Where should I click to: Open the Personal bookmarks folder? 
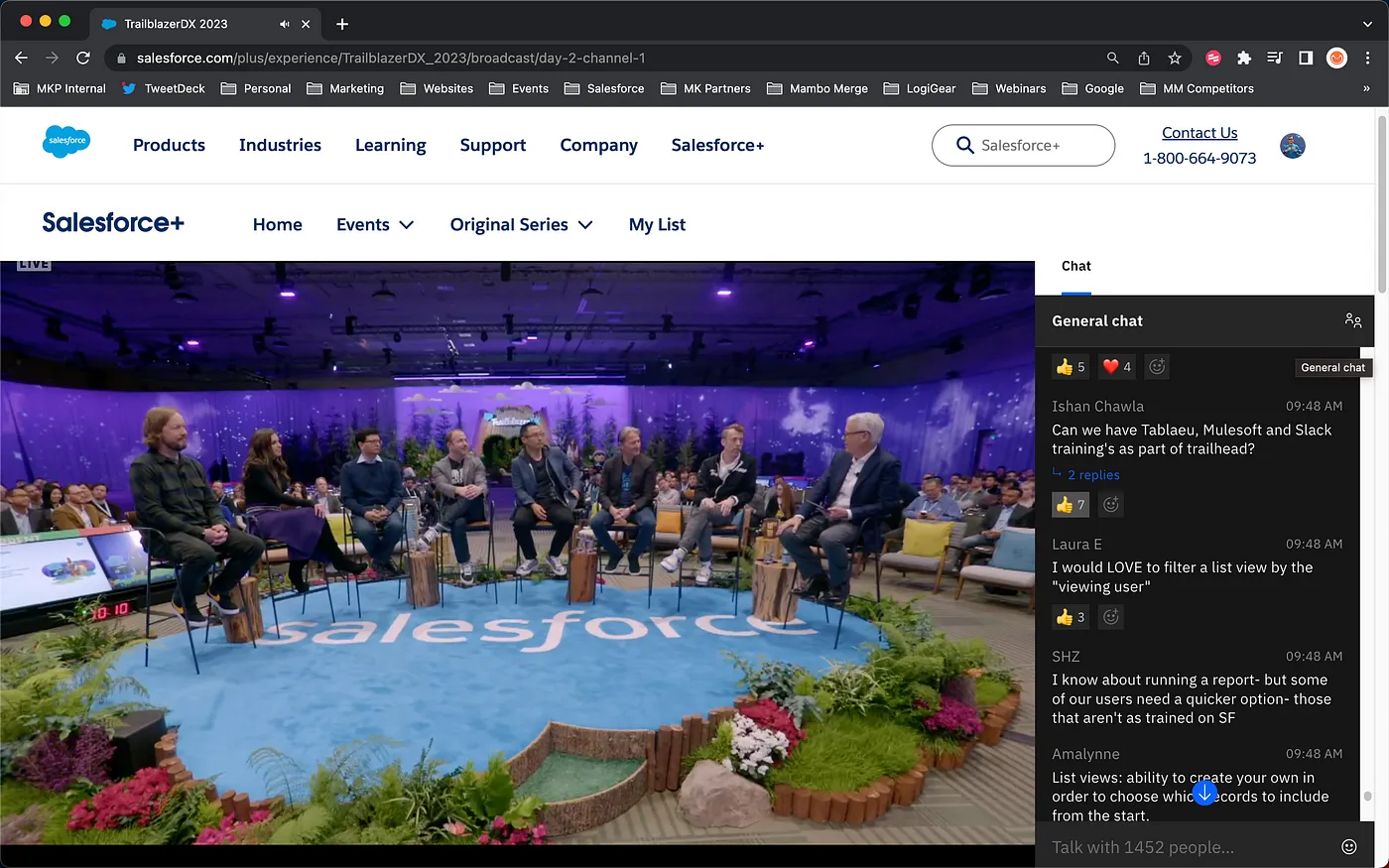point(256,88)
